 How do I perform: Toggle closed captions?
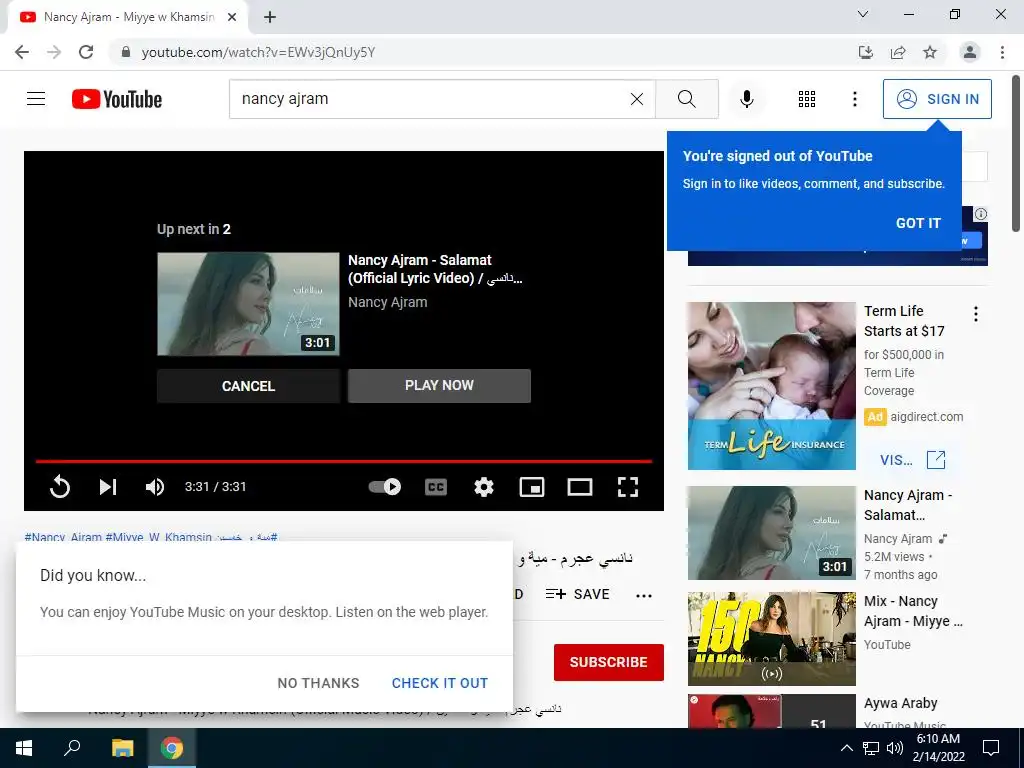pyautogui.click(x=436, y=487)
